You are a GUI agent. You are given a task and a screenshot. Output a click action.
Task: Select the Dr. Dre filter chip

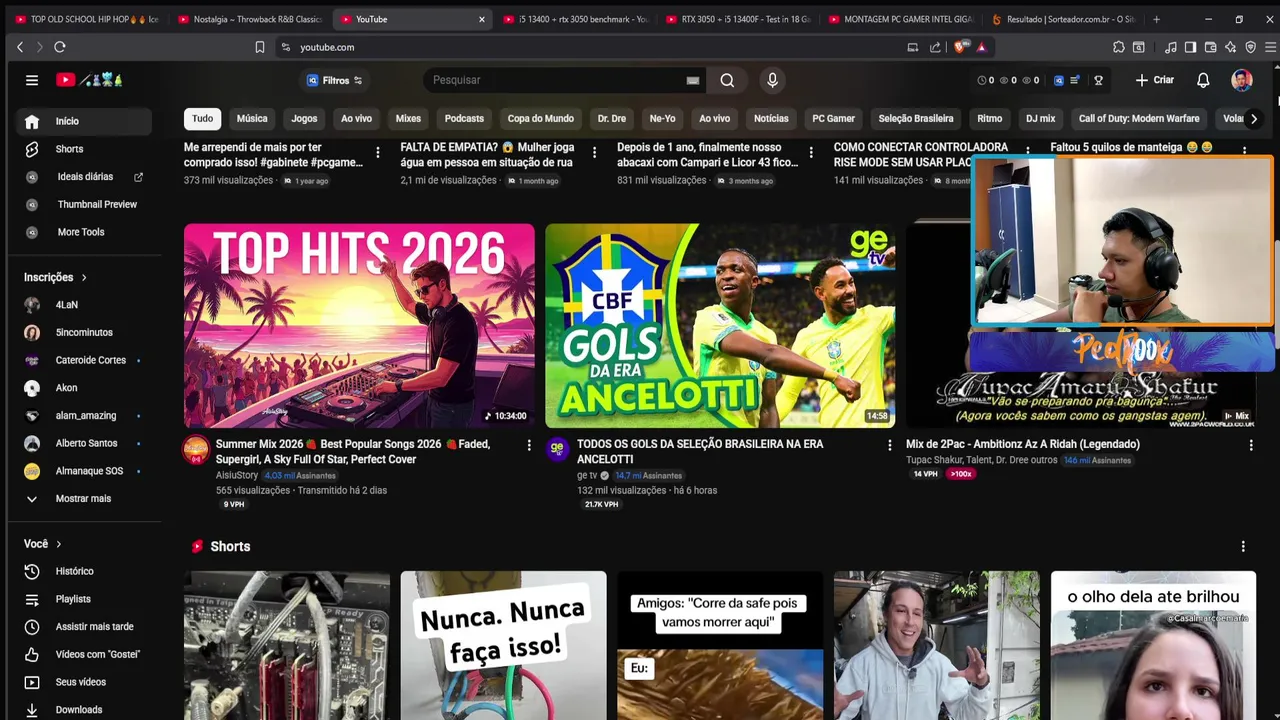click(x=612, y=118)
